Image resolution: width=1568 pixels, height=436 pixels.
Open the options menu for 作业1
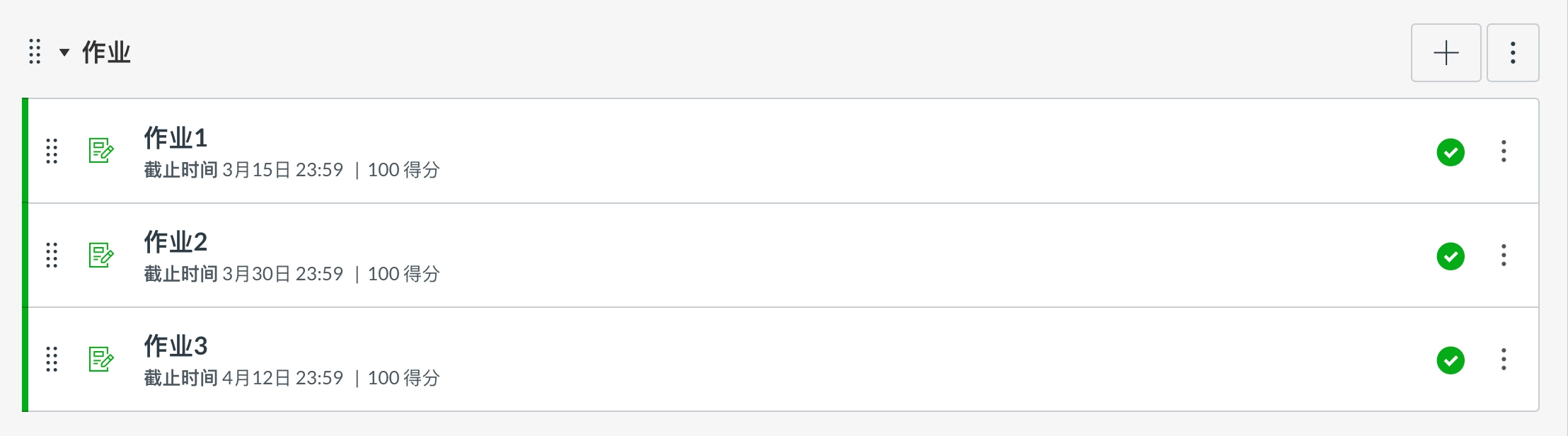coord(1504,151)
